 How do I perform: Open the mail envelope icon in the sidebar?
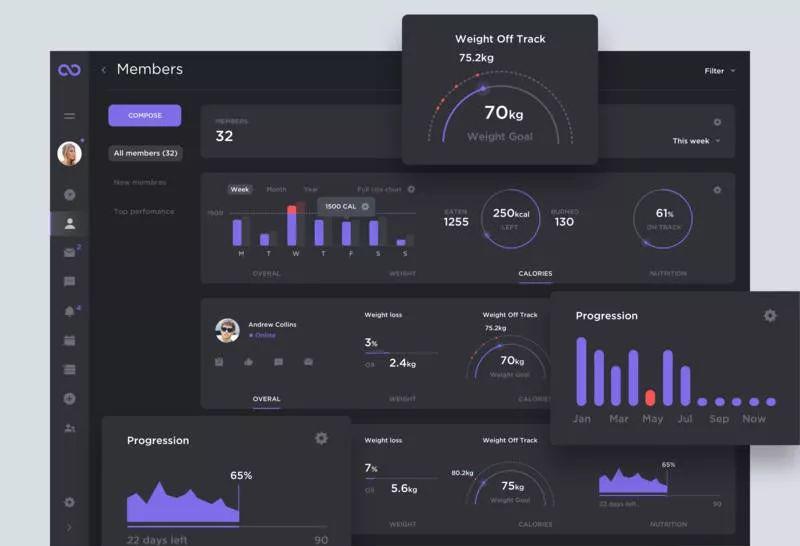[x=69, y=253]
